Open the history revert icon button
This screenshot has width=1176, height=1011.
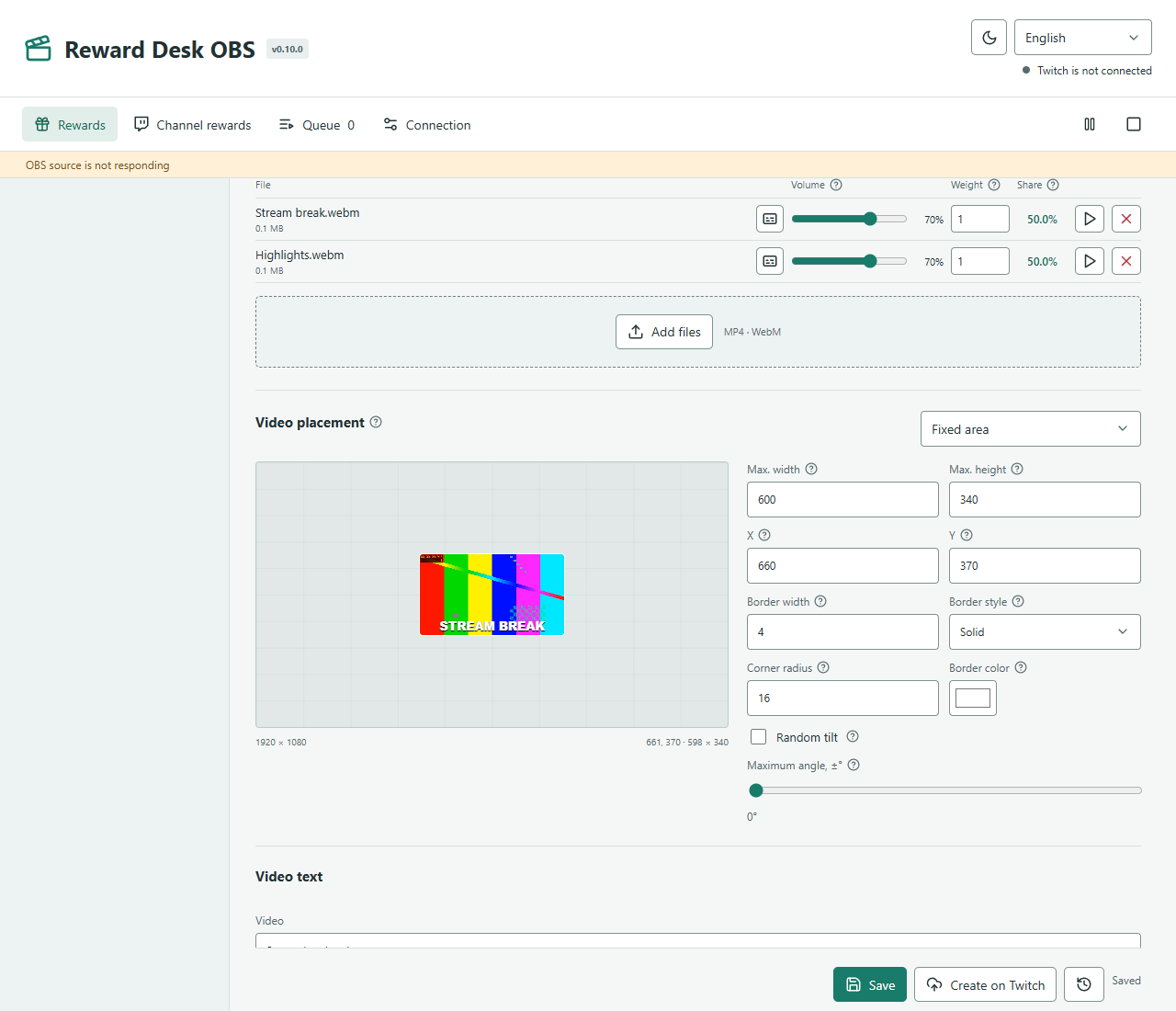(1084, 984)
